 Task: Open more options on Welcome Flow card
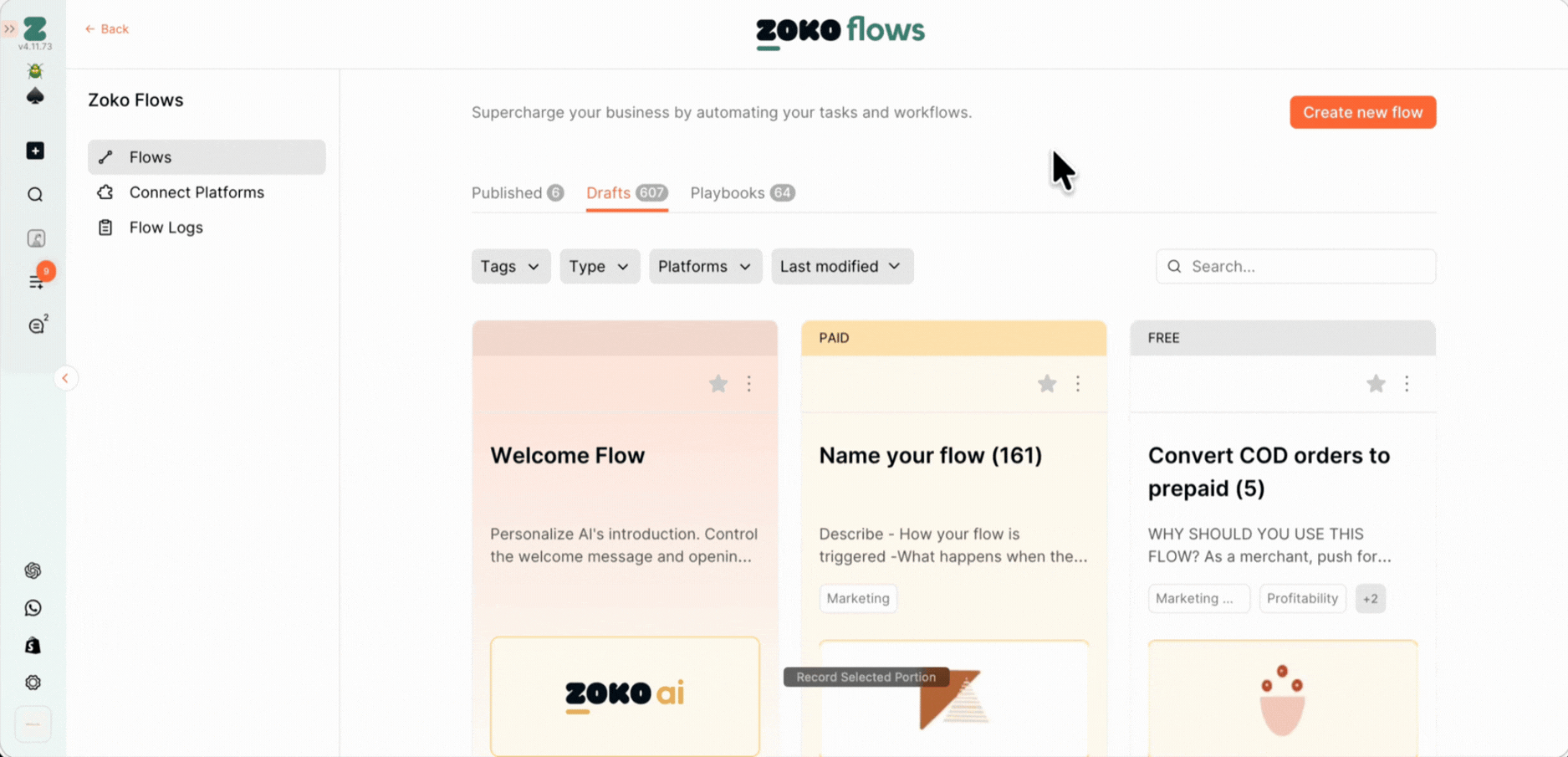749,384
